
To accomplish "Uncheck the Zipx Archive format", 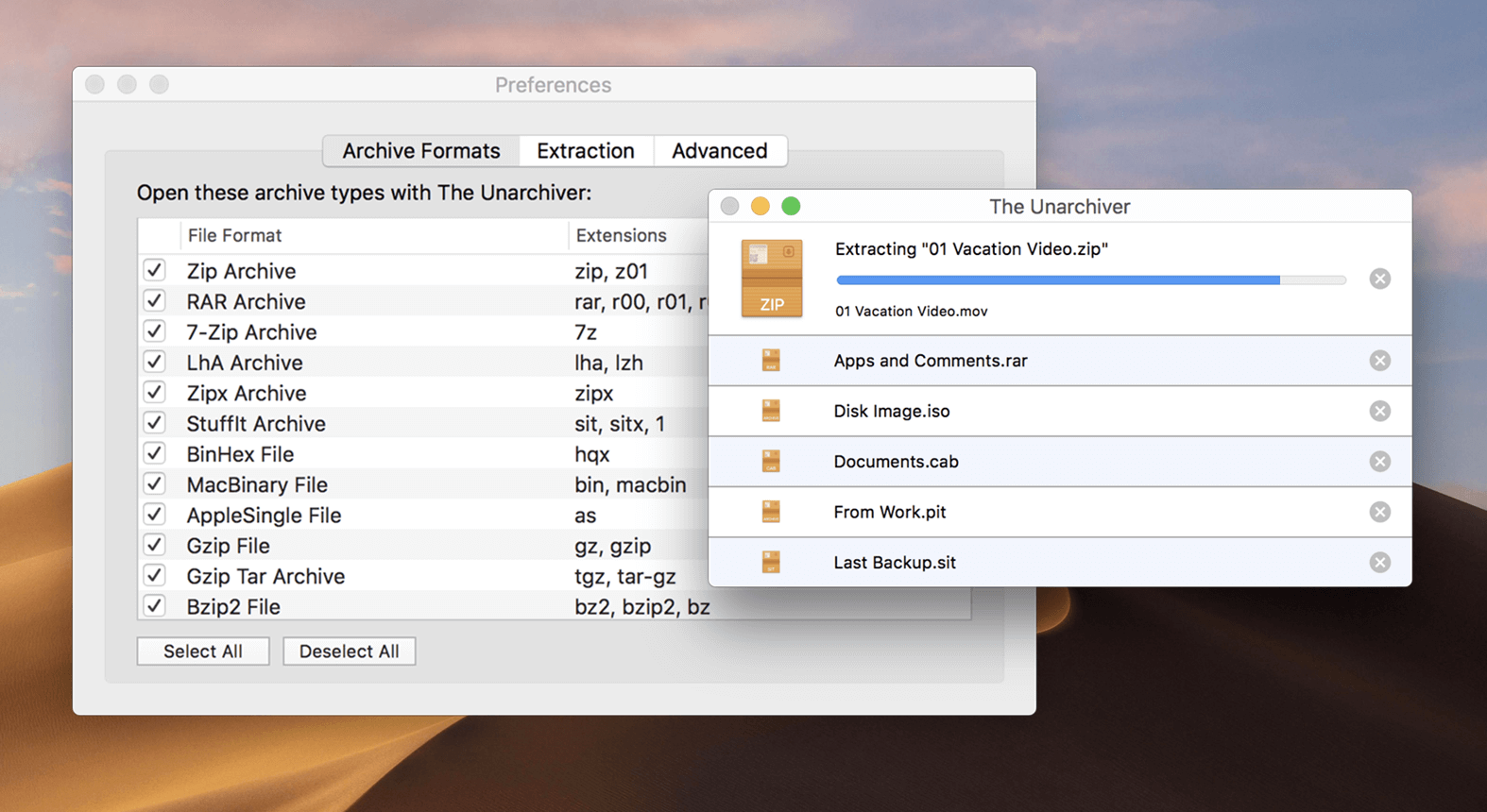I will pos(155,393).
